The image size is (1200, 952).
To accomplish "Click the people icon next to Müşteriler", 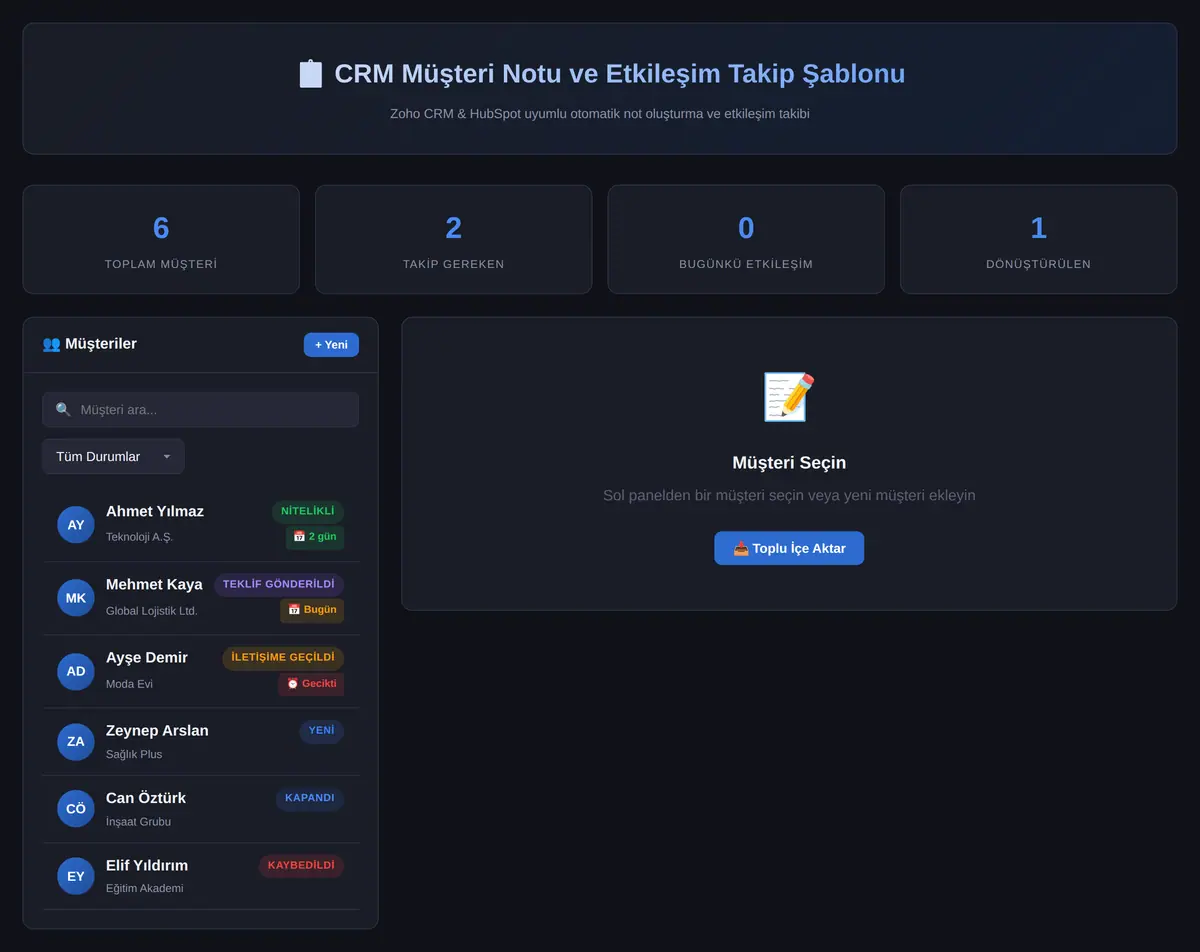I will pyautogui.click(x=51, y=344).
